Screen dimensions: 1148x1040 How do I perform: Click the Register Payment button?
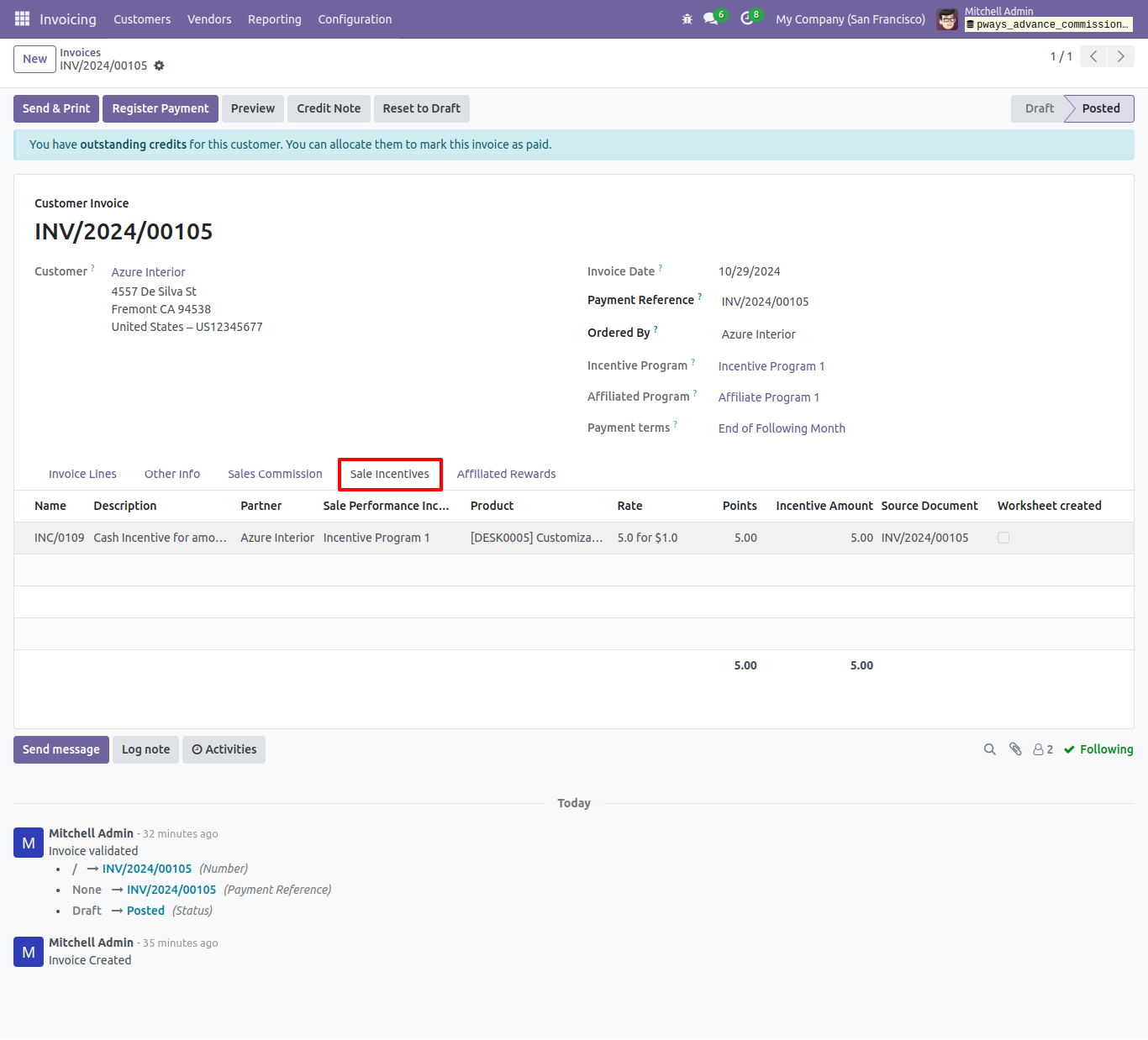point(161,108)
